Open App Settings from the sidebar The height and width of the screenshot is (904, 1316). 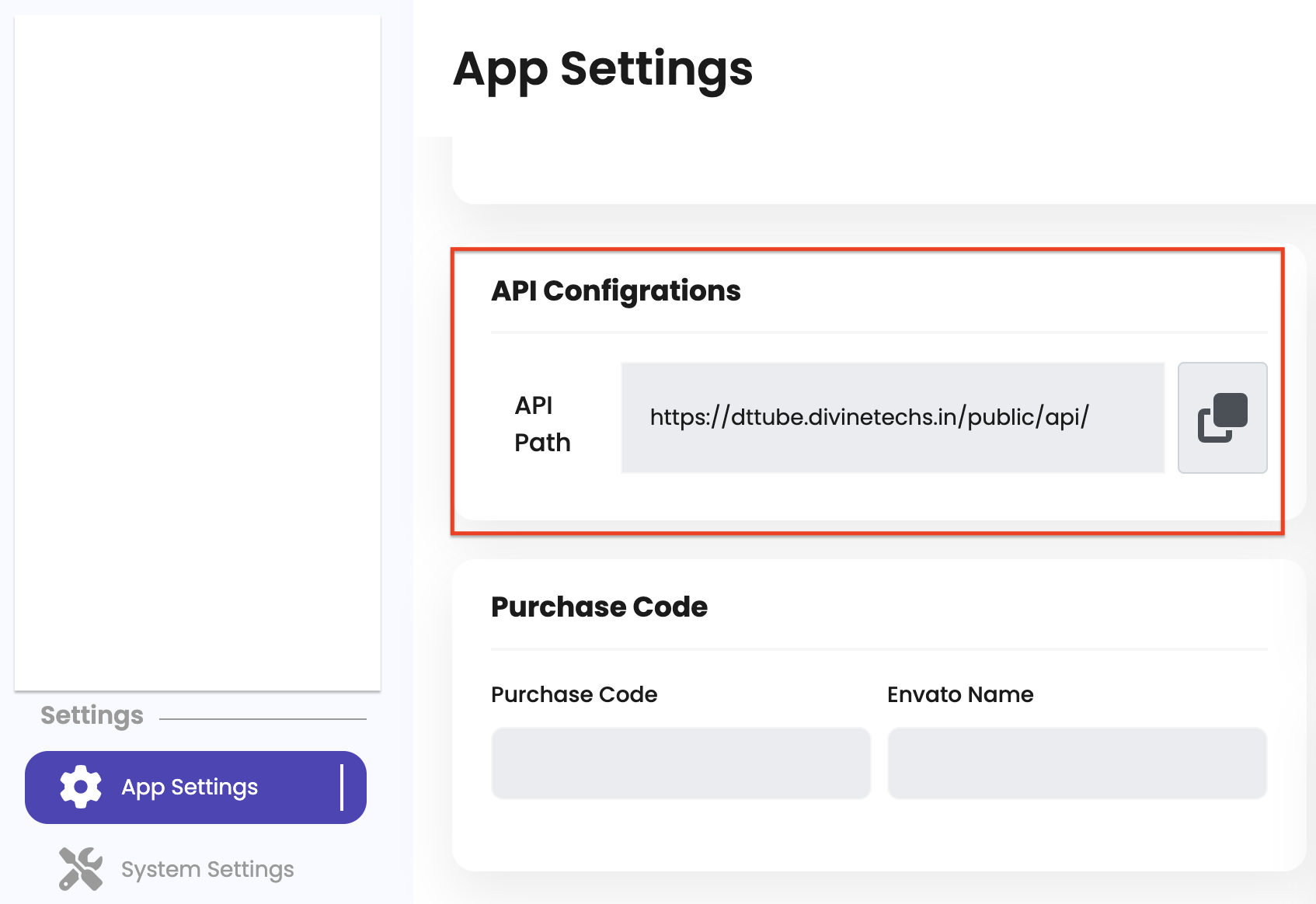point(190,788)
